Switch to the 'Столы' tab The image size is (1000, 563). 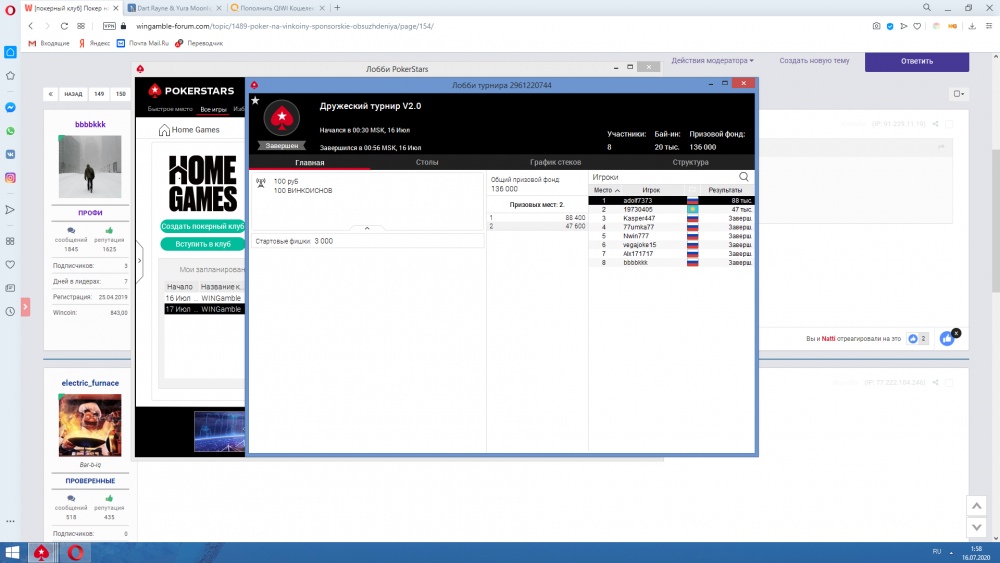coord(427,162)
